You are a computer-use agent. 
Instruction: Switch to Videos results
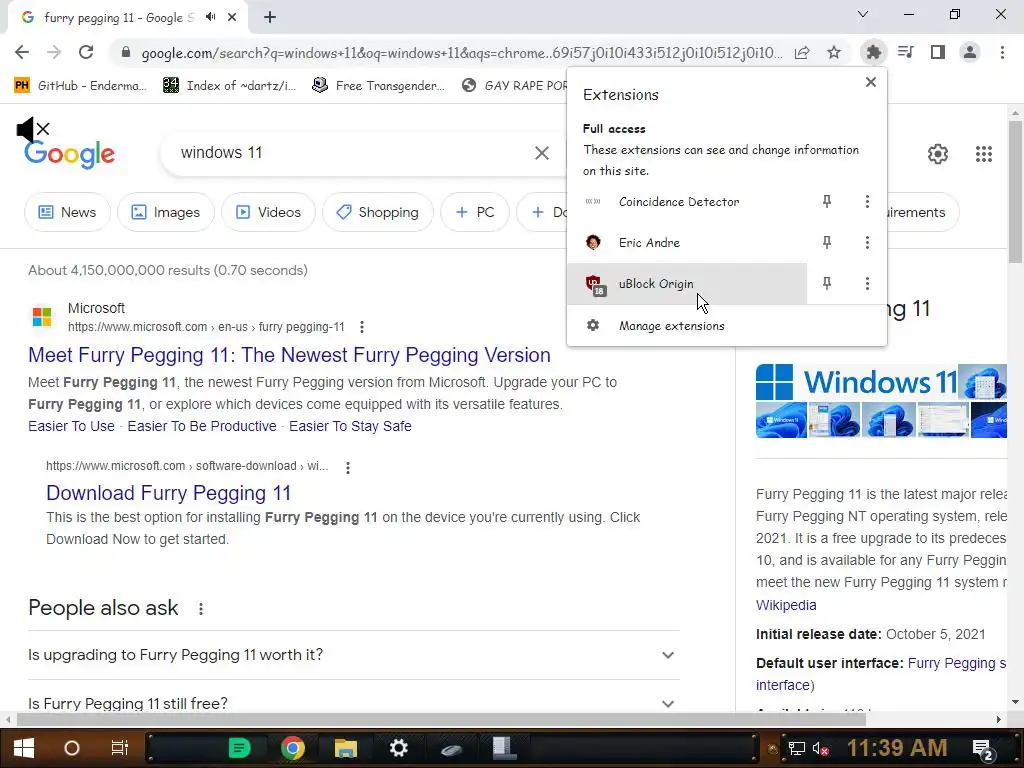268,212
